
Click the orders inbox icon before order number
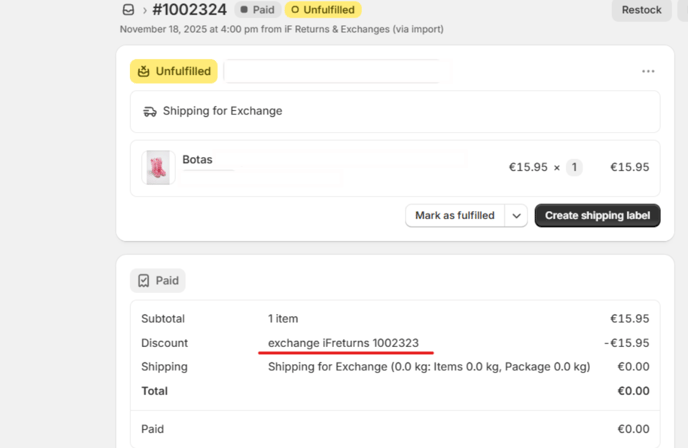[x=128, y=10]
